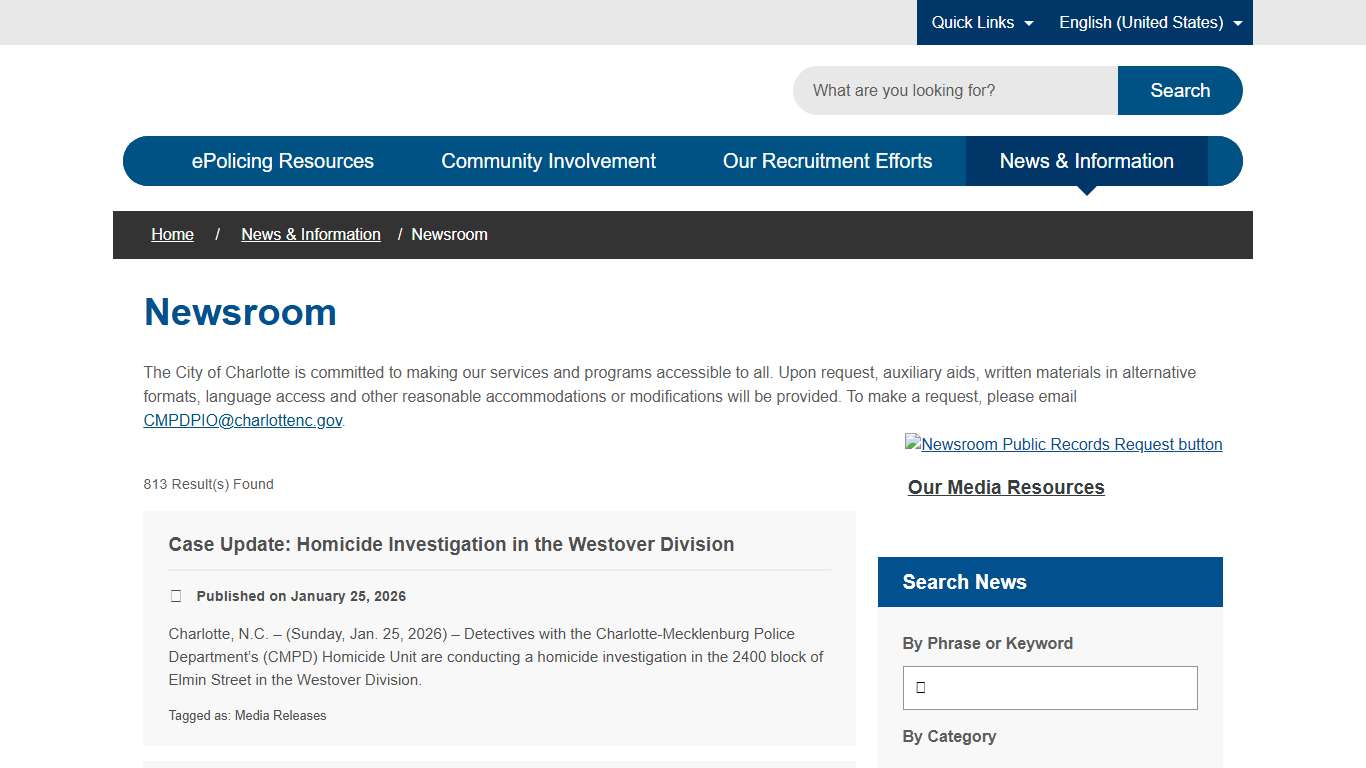
Task: Open News & Information breadcrumb link
Action: click(311, 234)
